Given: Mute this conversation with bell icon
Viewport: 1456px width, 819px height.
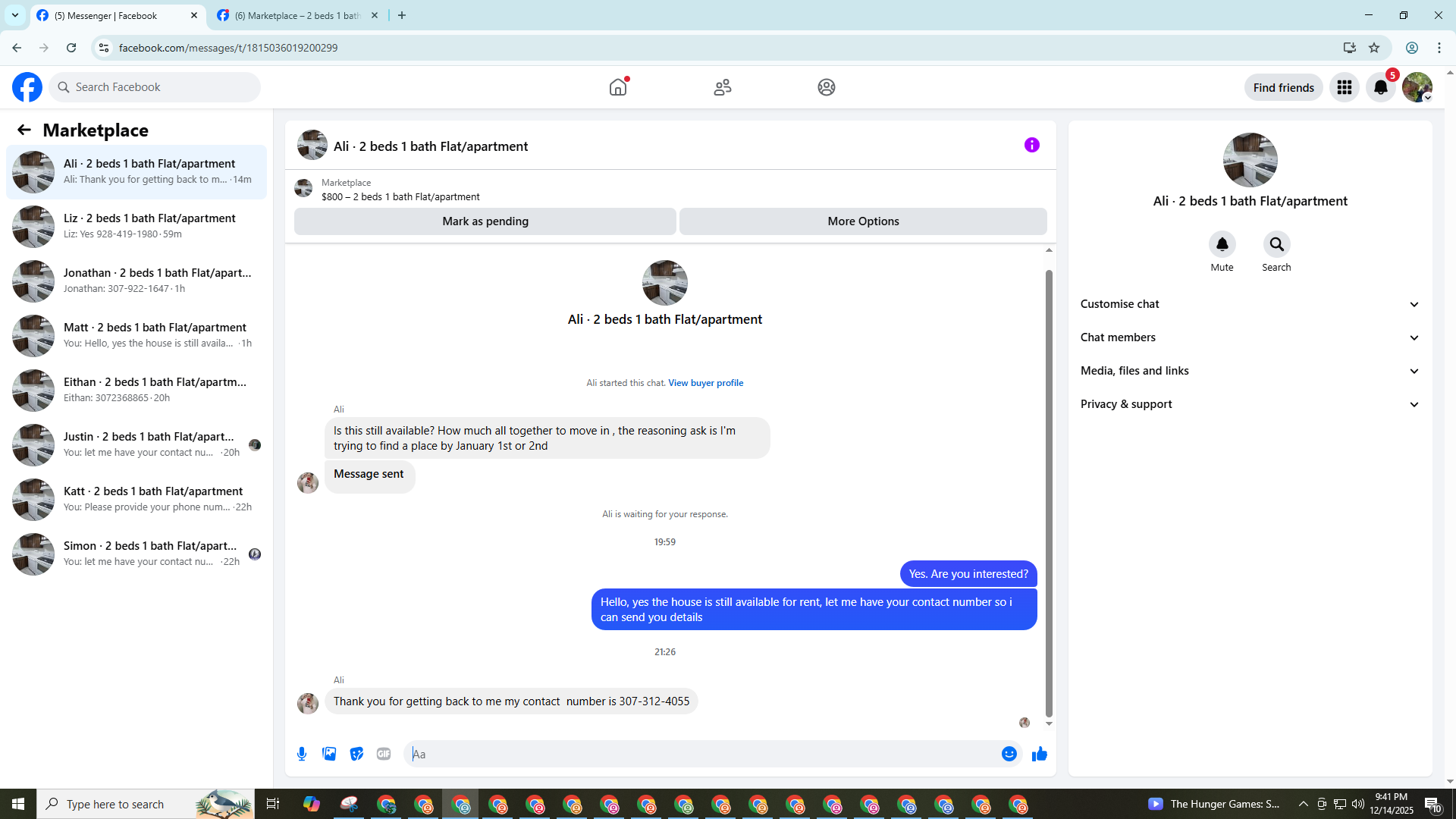Looking at the screenshot, I should pyautogui.click(x=1222, y=244).
